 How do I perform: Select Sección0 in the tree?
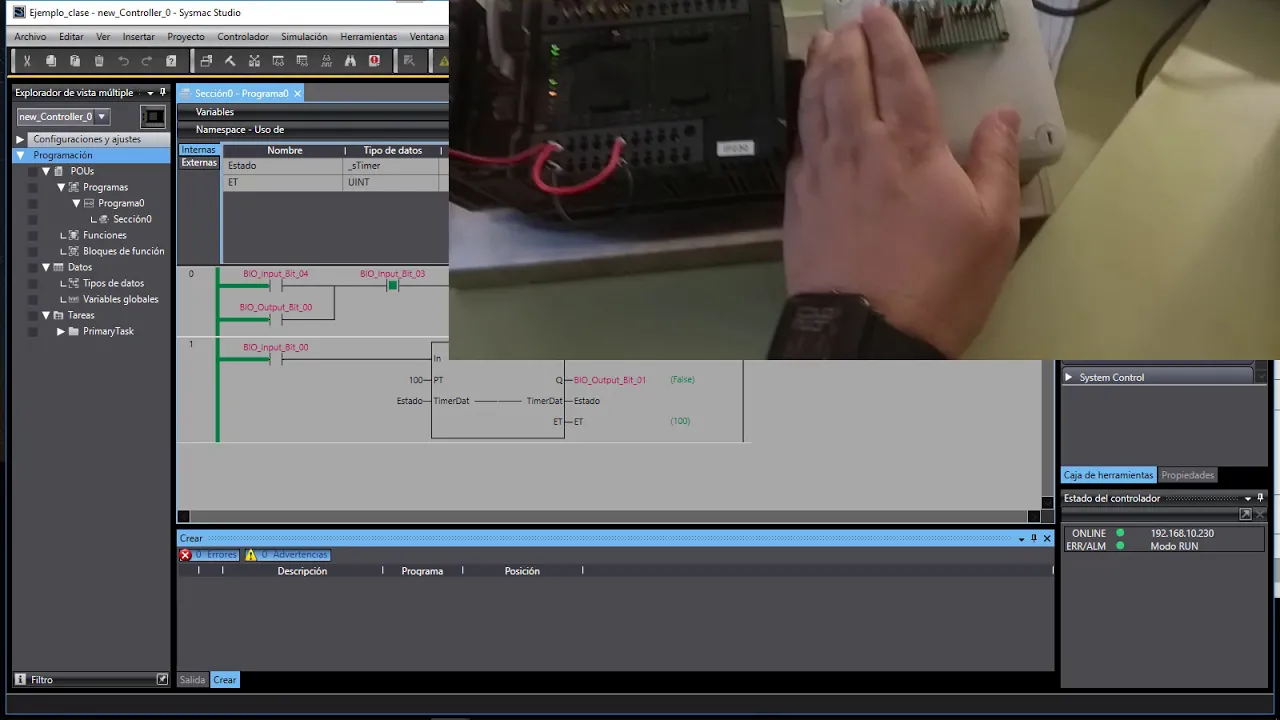tap(132, 219)
